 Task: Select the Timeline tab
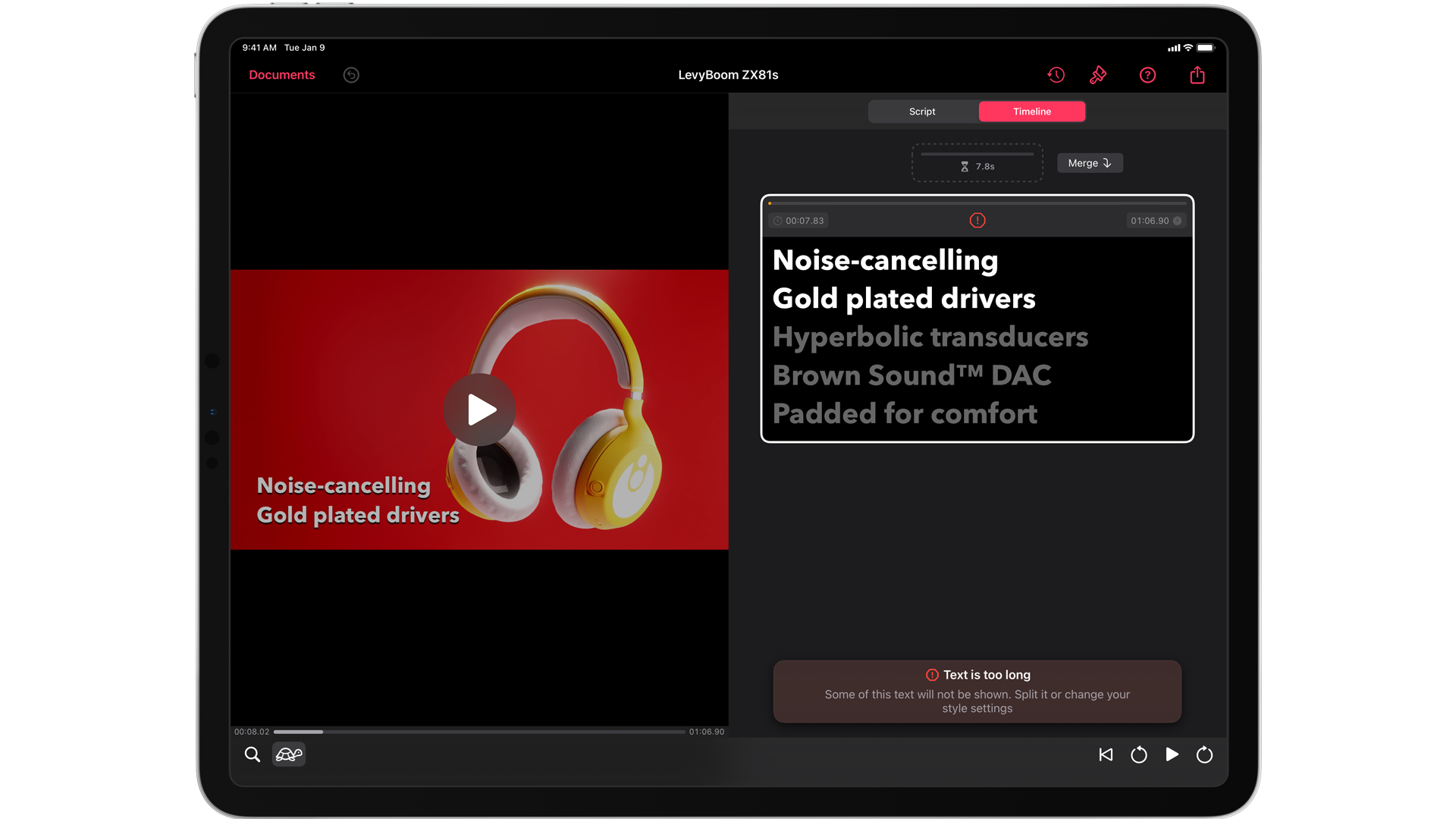1032,111
